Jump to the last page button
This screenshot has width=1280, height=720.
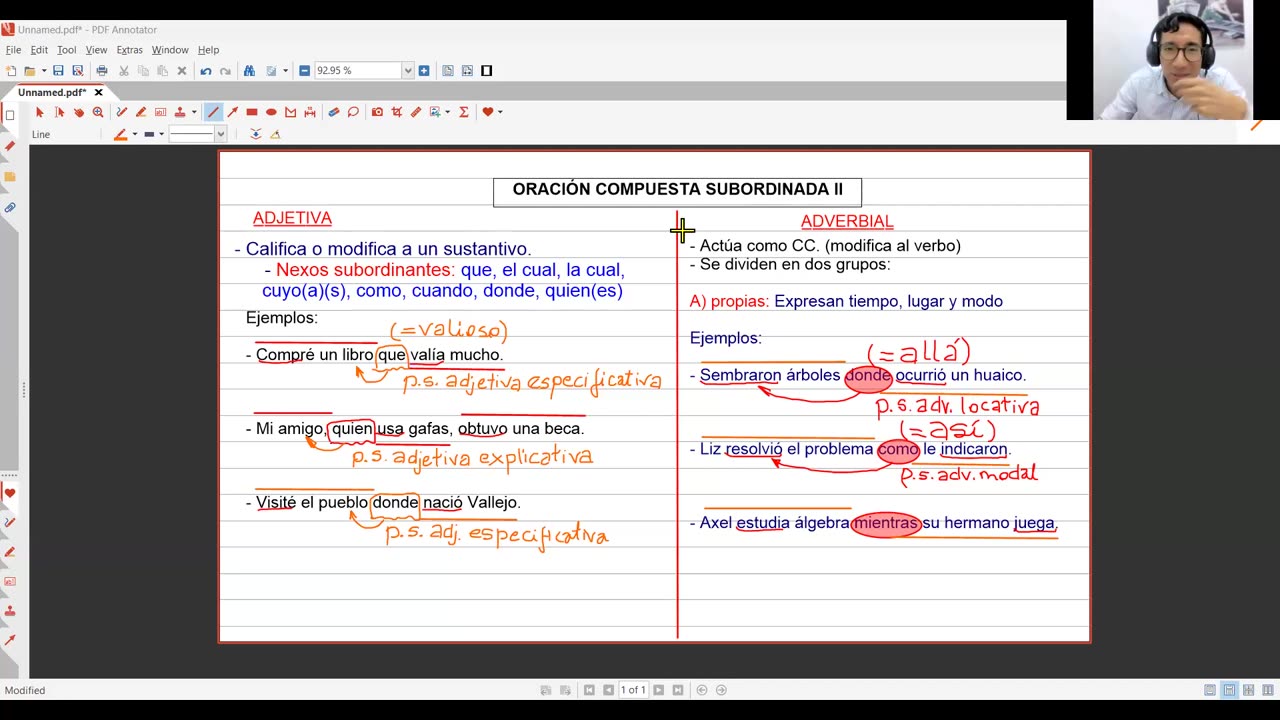(x=677, y=690)
